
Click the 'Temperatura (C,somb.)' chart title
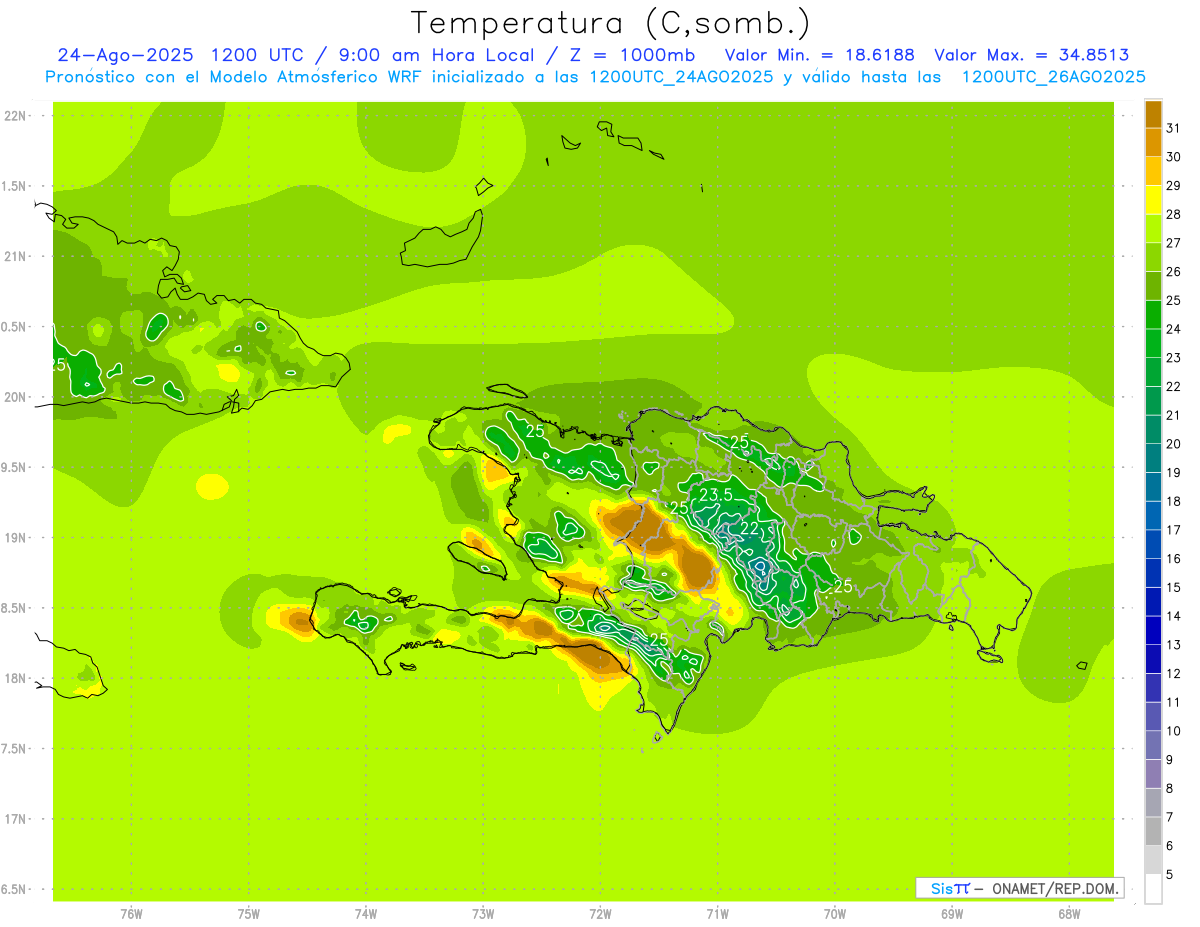[x=611, y=24]
